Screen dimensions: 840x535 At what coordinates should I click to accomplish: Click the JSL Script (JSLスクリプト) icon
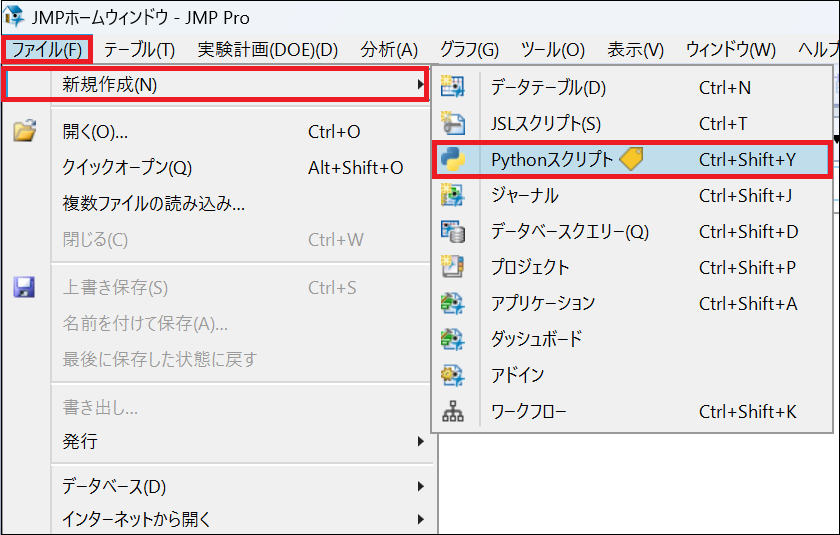pos(453,123)
